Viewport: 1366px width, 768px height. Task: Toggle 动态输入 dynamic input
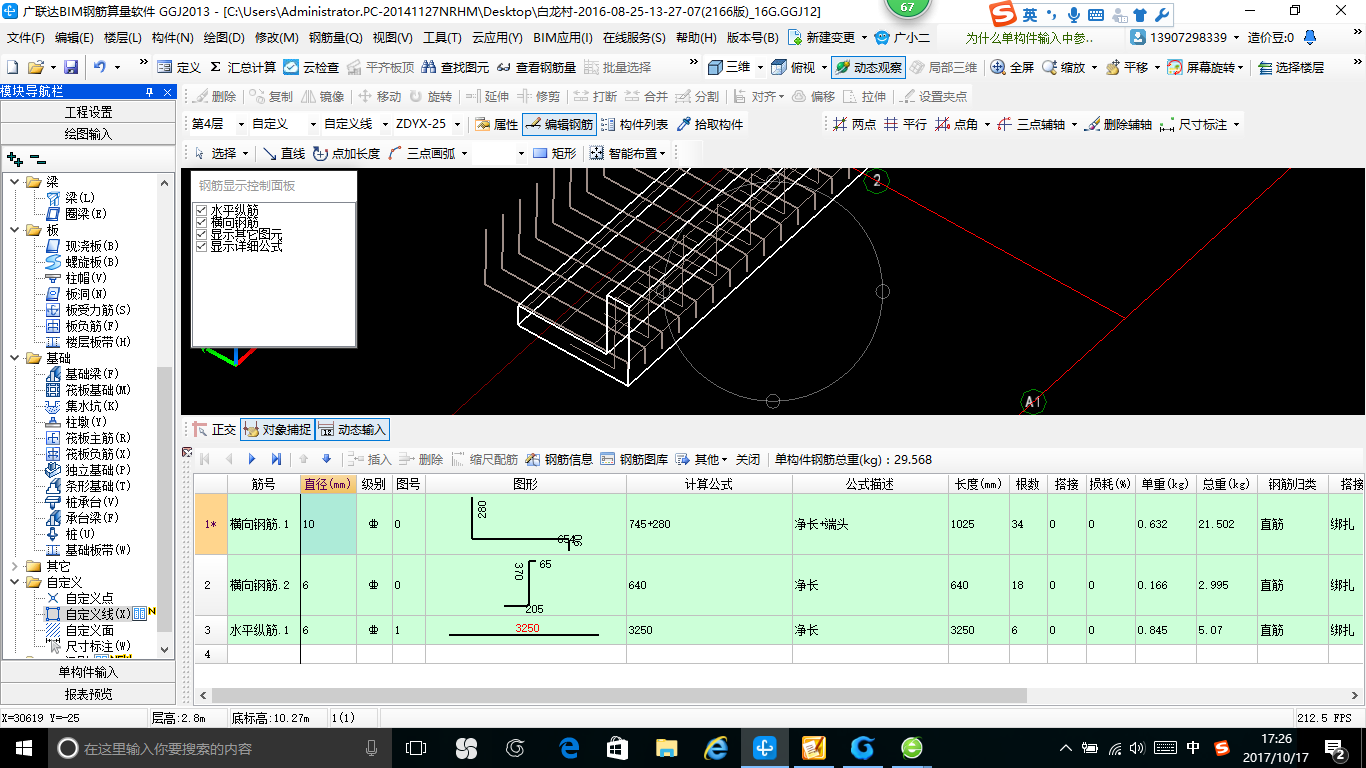click(352, 430)
